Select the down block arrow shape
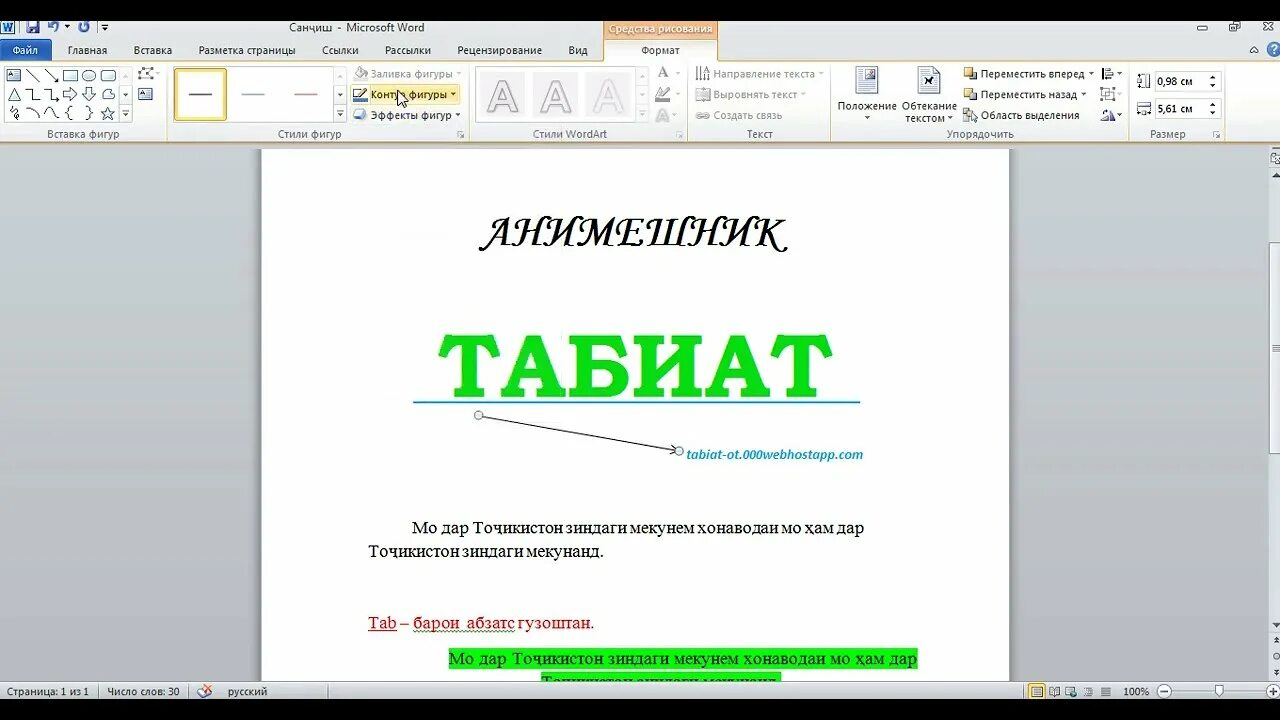Viewport: 1280px width, 720px height. [x=89, y=94]
